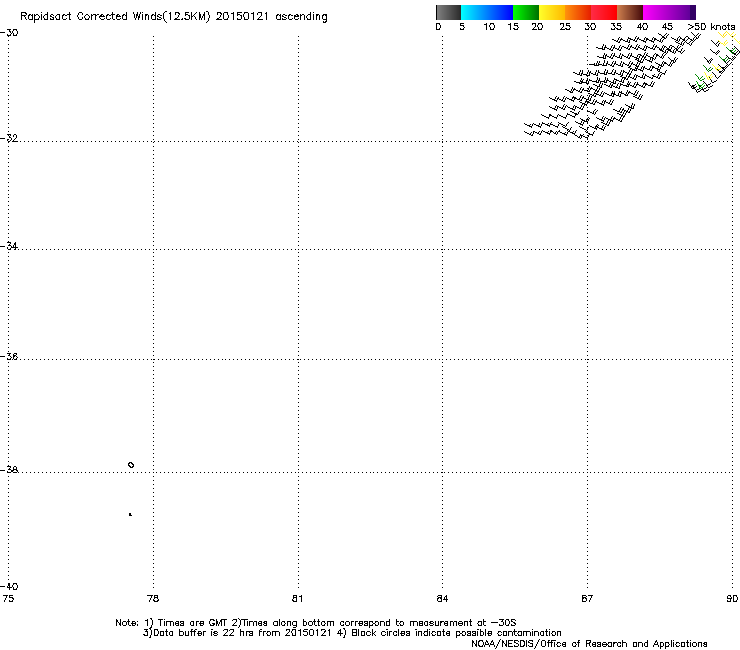740x650 pixels.
Task: Click the green 15-20 knots color band
Action: [x=526, y=12]
